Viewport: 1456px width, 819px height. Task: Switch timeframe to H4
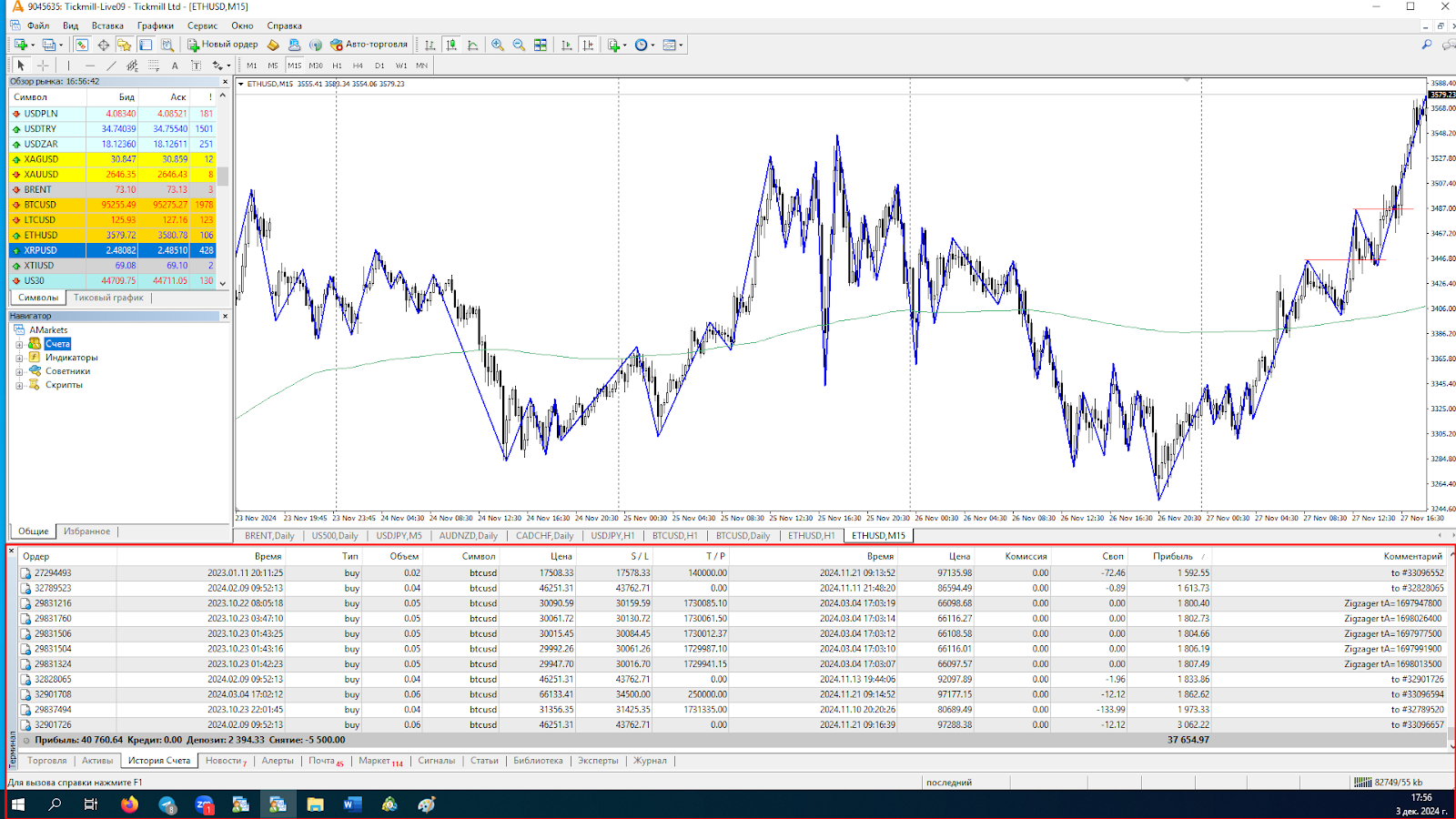[x=358, y=66]
